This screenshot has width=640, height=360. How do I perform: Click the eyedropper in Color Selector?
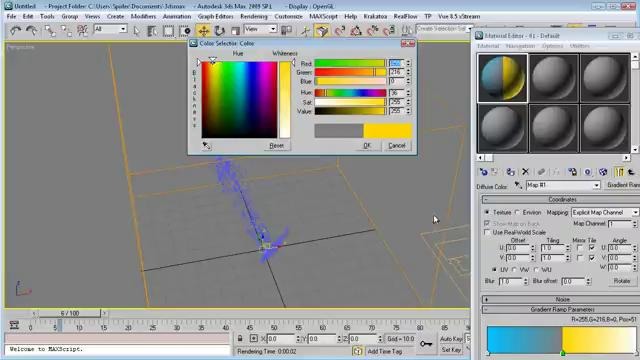(x=207, y=145)
